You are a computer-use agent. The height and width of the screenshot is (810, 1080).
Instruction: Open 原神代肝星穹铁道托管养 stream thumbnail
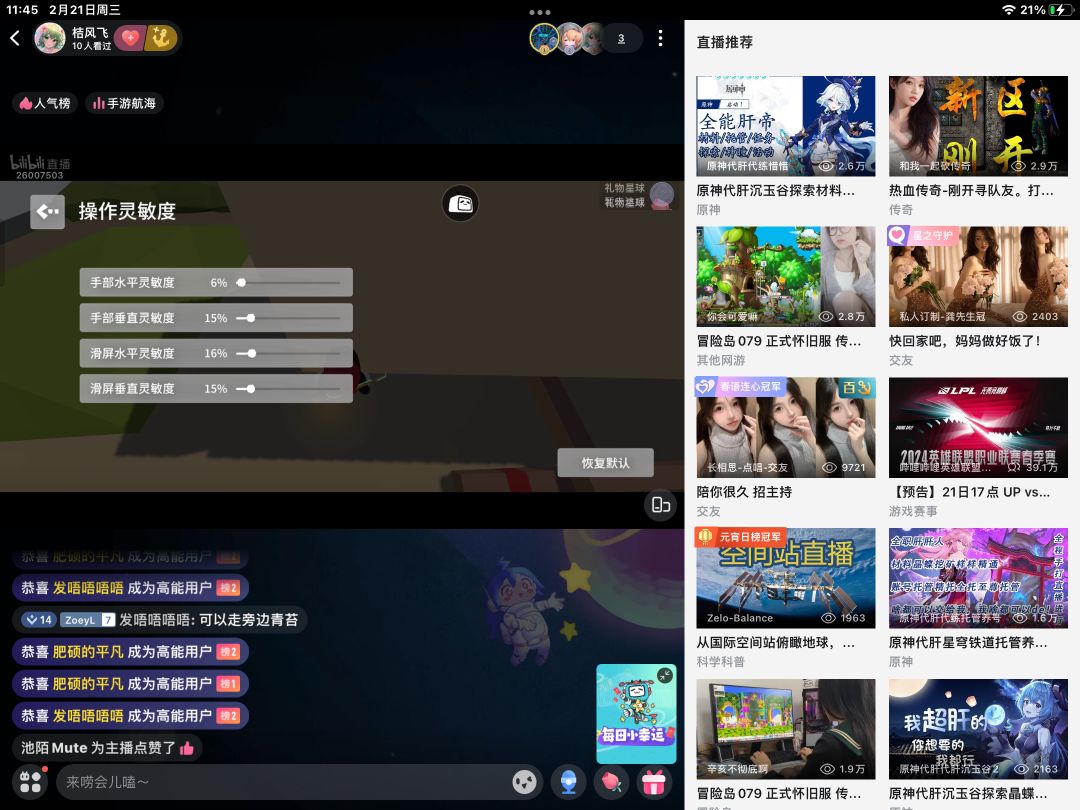pos(978,578)
